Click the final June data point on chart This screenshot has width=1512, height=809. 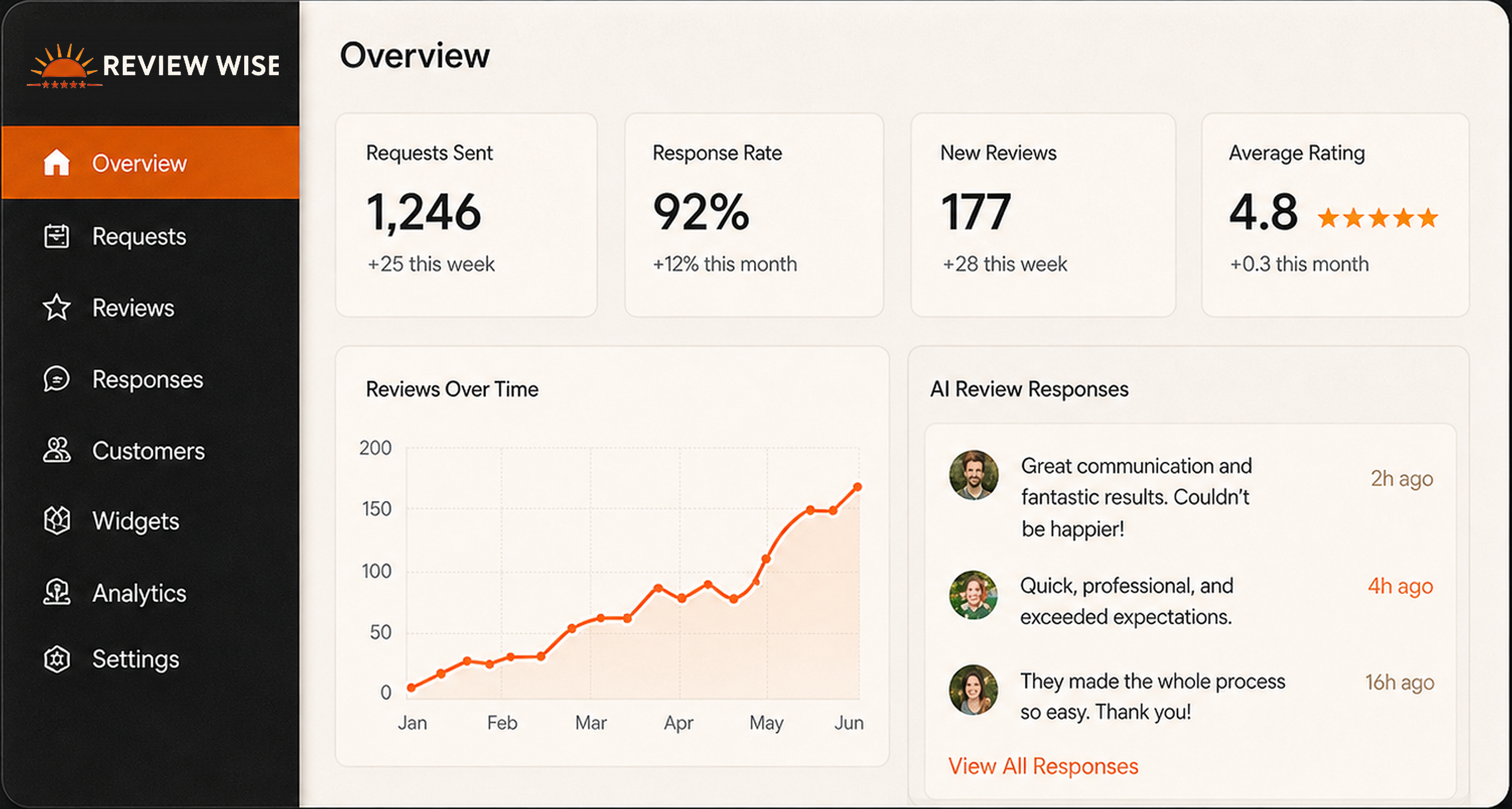tap(857, 487)
